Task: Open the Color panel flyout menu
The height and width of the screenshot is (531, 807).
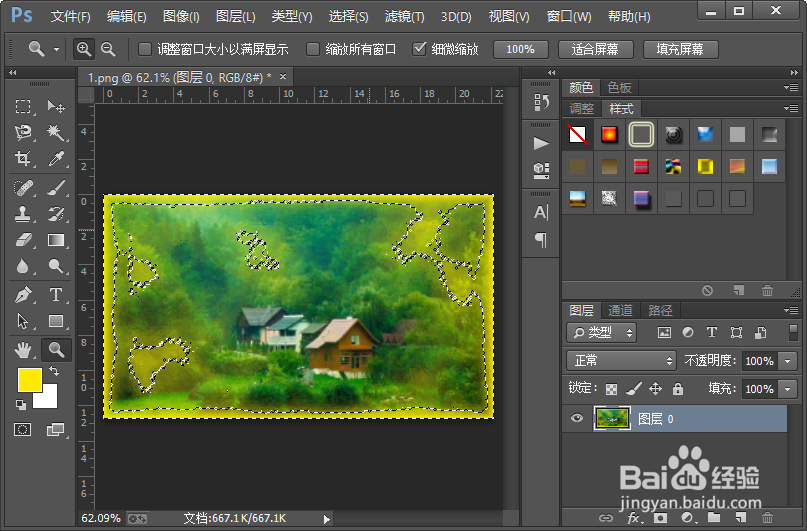Action: 791,87
